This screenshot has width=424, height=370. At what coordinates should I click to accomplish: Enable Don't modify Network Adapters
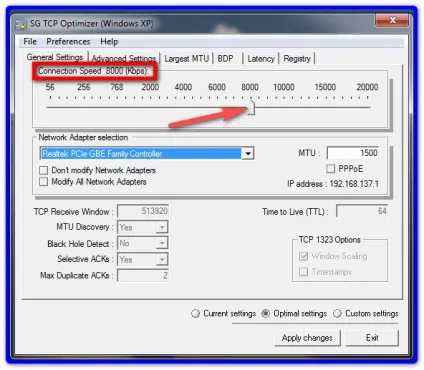point(97,170)
